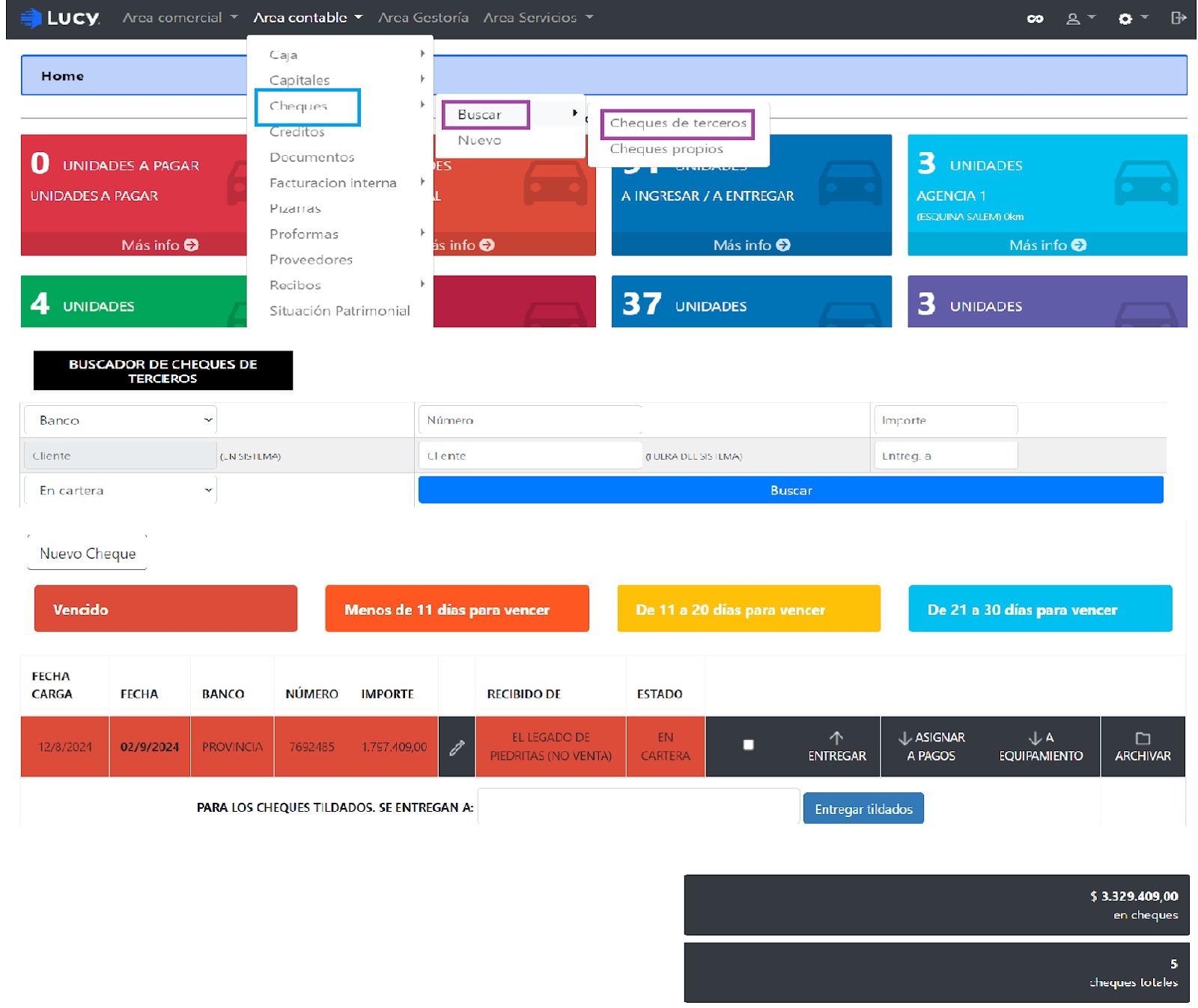Open the En cartera status dropdown

tap(121, 490)
